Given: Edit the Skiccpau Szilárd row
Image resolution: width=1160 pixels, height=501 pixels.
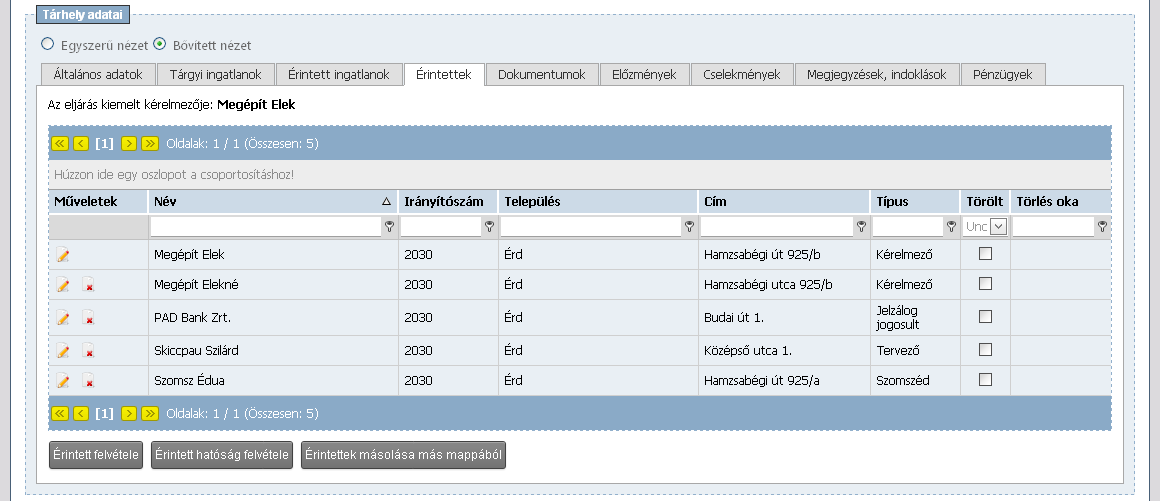Looking at the screenshot, I should pos(63,351).
